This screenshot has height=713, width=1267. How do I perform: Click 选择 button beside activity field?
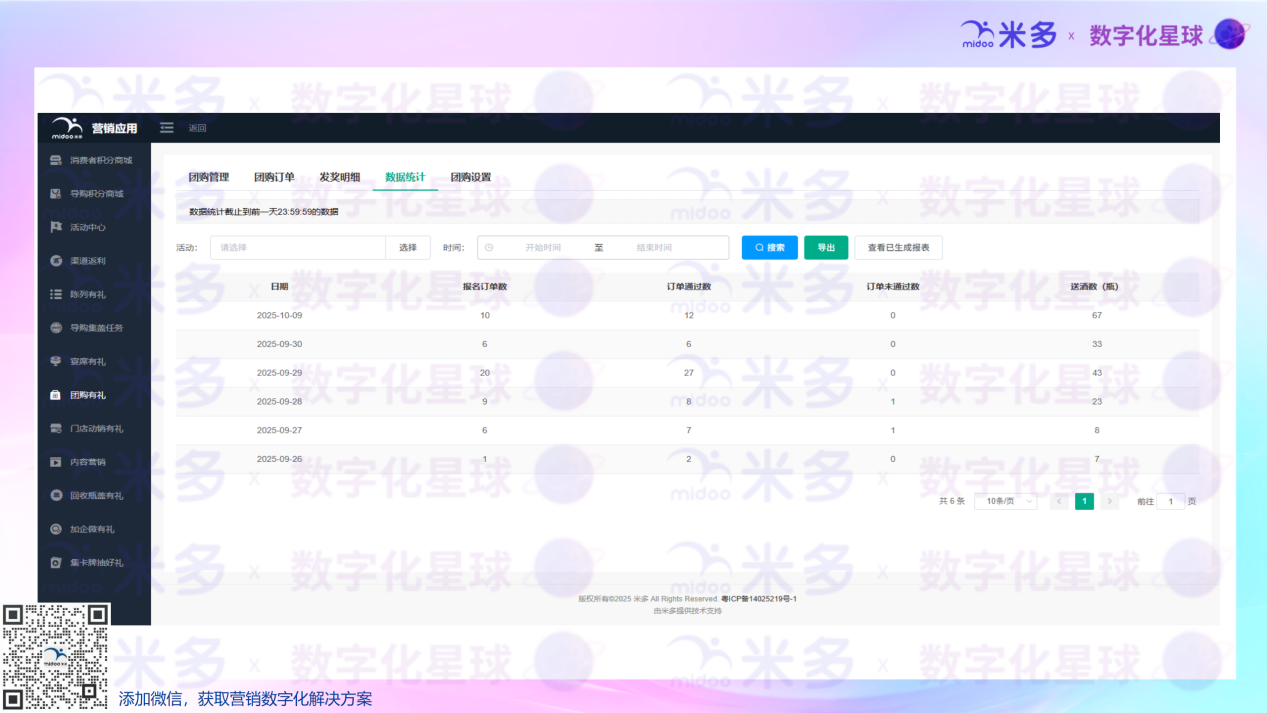408,248
